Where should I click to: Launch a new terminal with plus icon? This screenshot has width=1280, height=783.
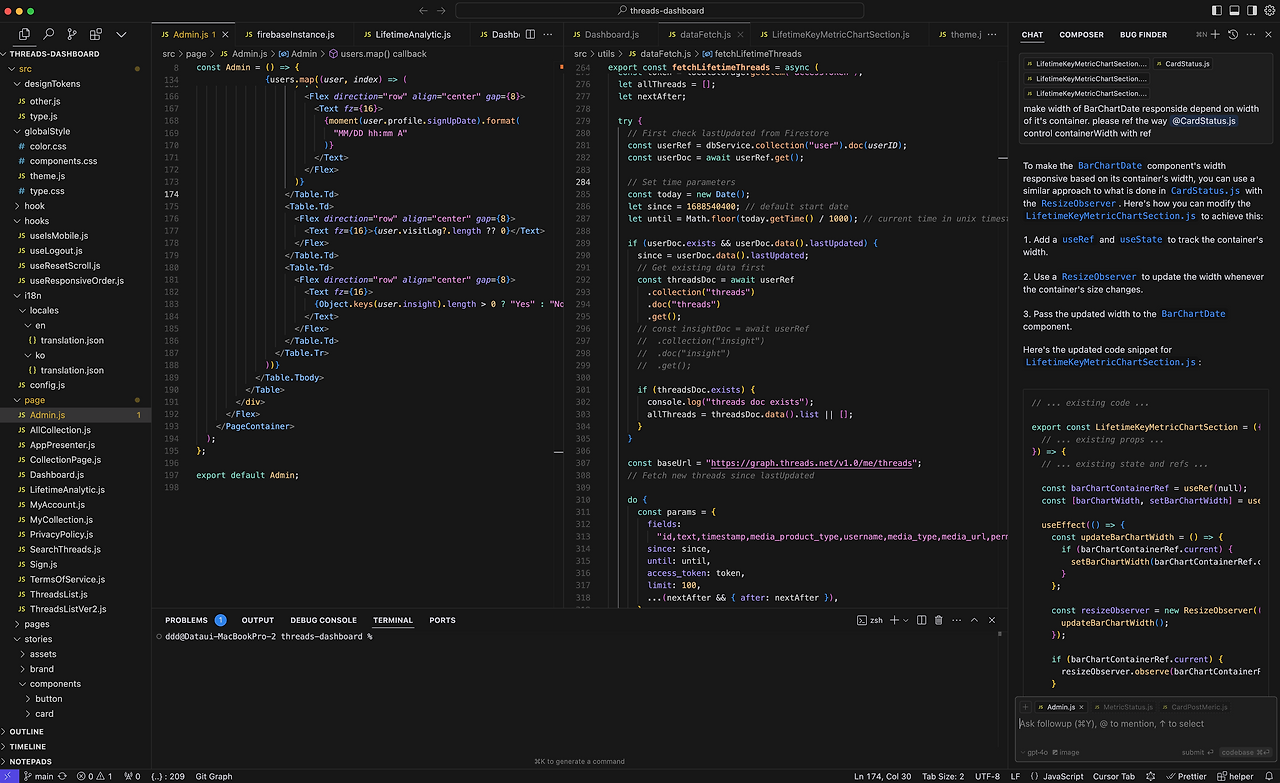click(x=895, y=620)
